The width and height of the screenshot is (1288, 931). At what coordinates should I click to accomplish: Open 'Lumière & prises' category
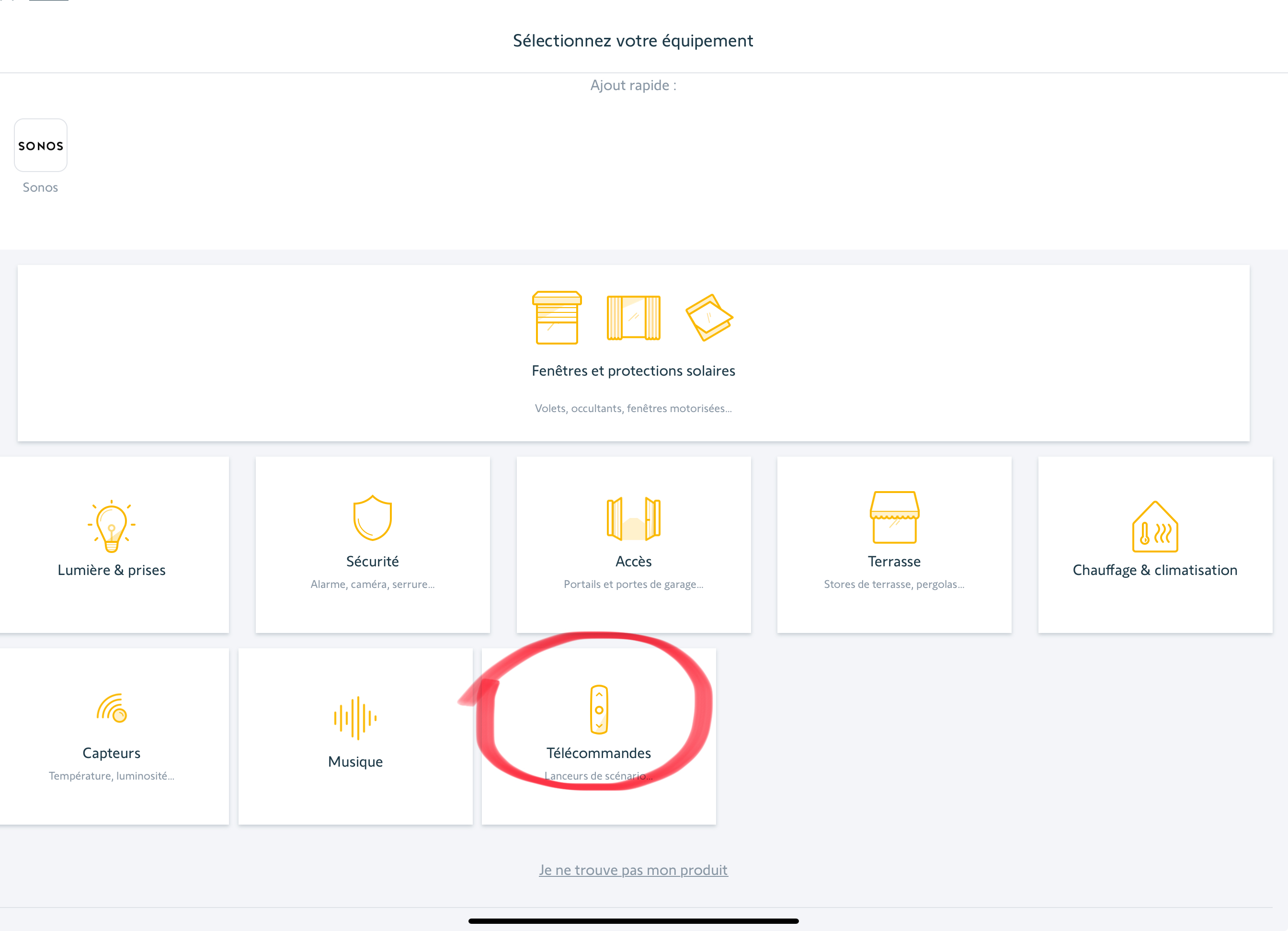coord(111,570)
